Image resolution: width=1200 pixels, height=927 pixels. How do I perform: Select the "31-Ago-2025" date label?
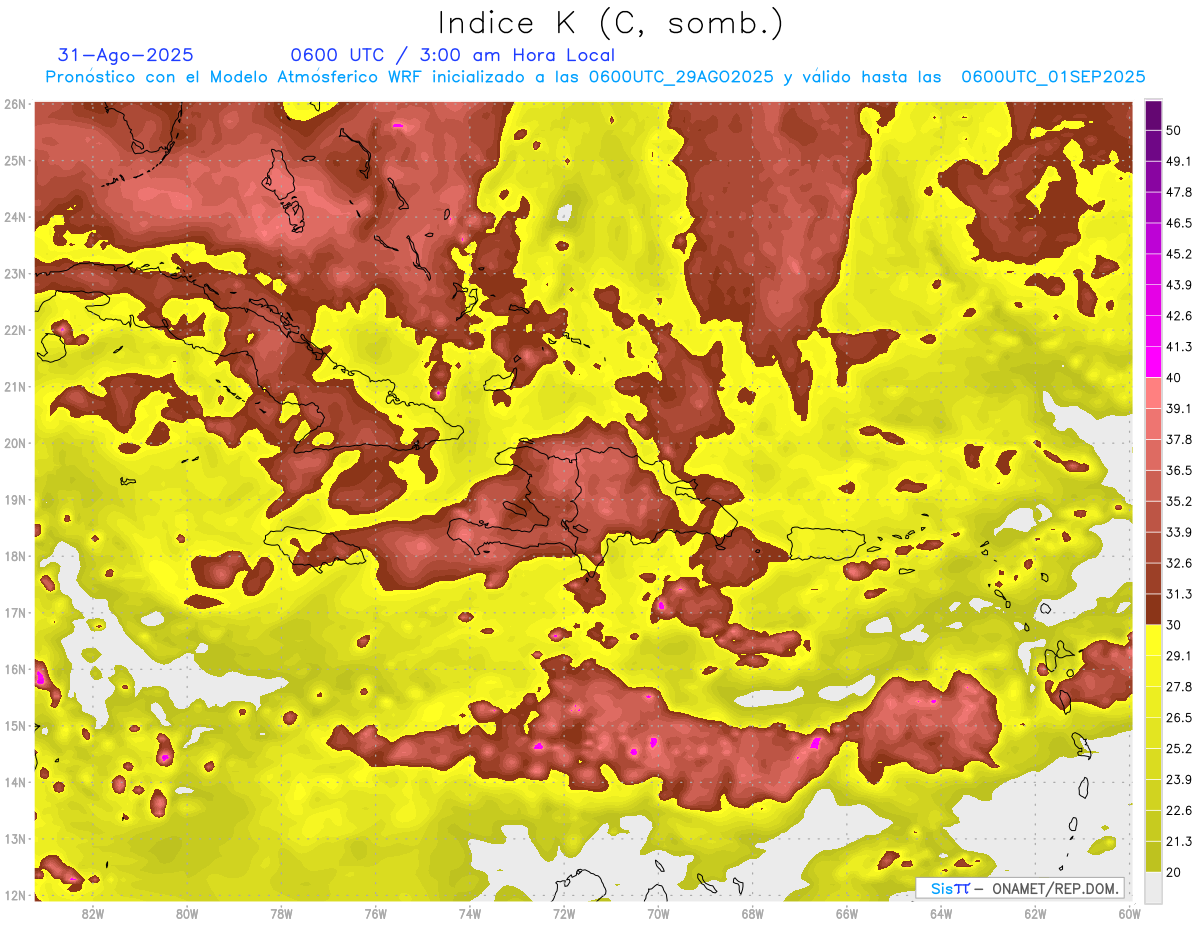pos(125,55)
